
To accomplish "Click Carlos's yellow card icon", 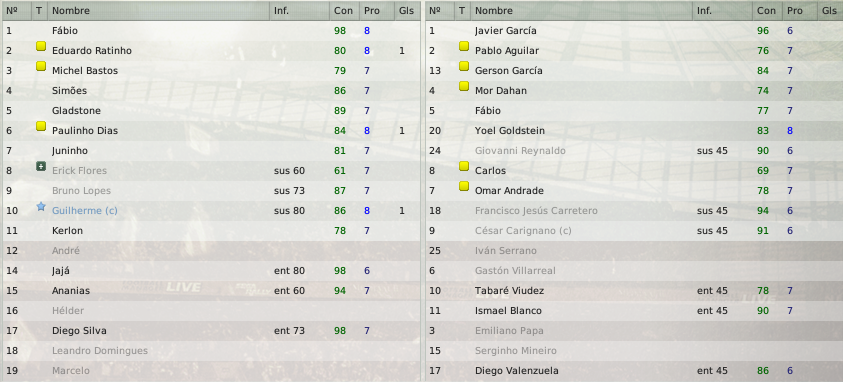I will [x=464, y=167].
